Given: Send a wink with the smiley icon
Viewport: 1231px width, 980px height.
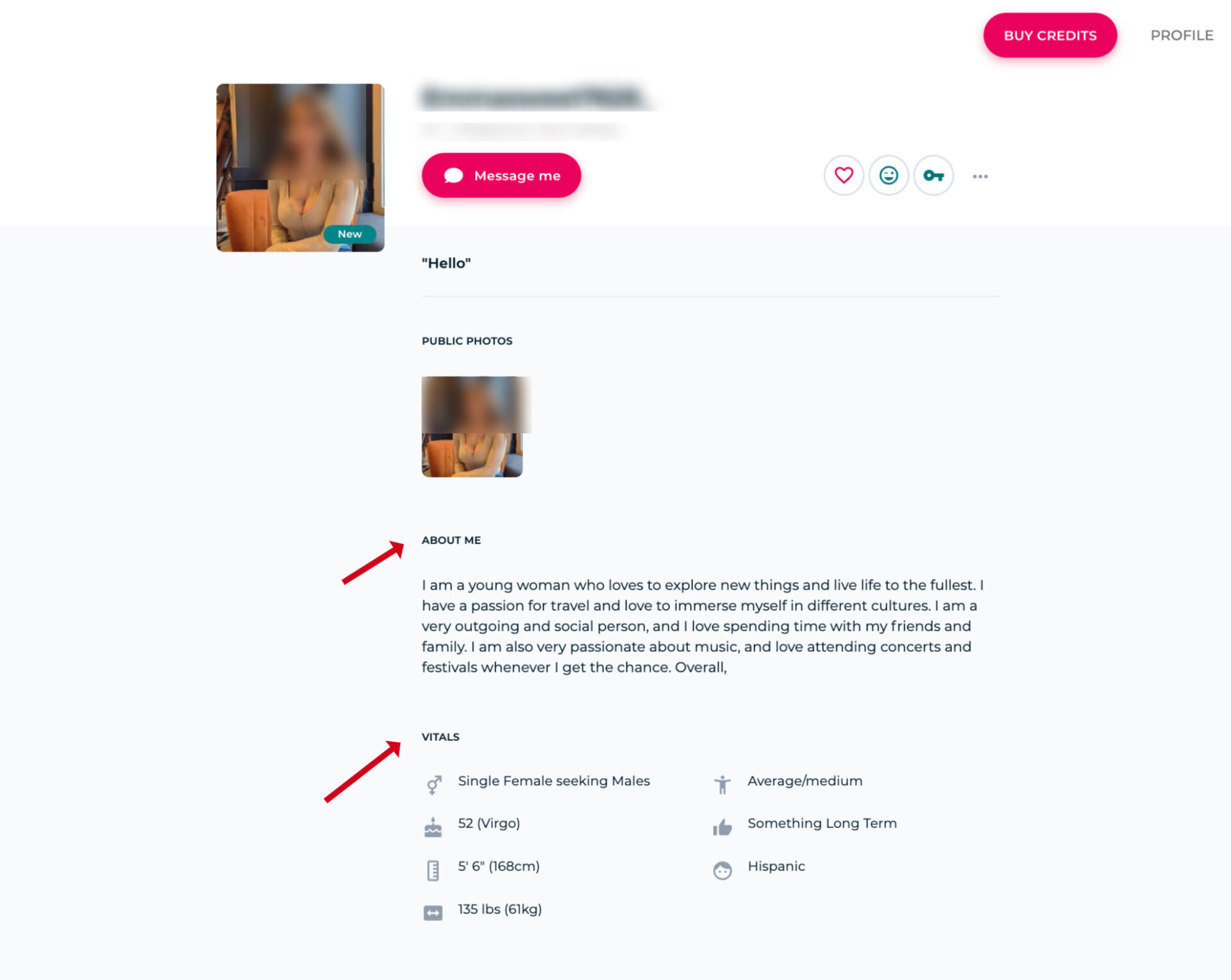Looking at the screenshot, I should pyautogui.click(x=889, y=176).
